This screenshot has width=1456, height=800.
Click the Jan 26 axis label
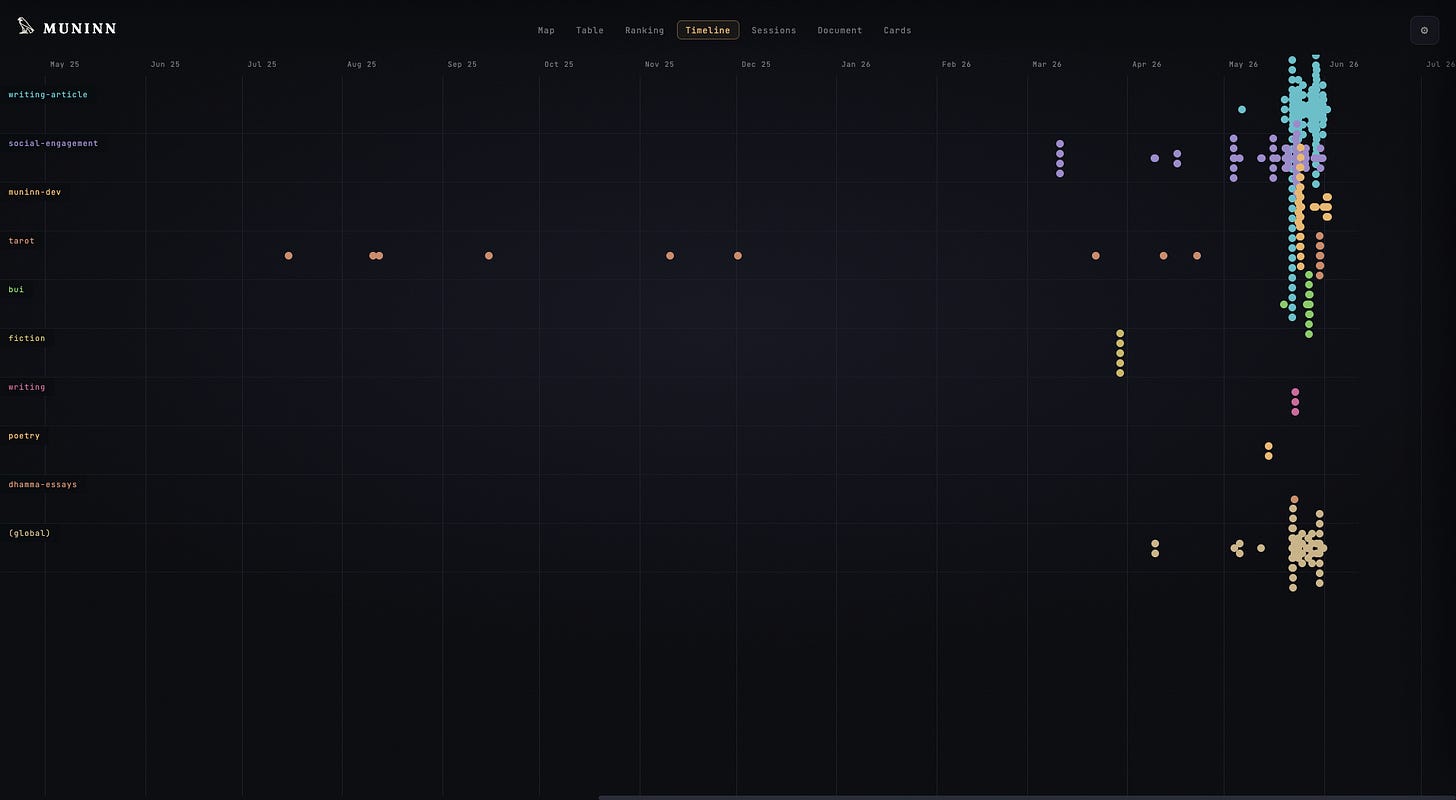pyautogui.click(x=856, y=64)
